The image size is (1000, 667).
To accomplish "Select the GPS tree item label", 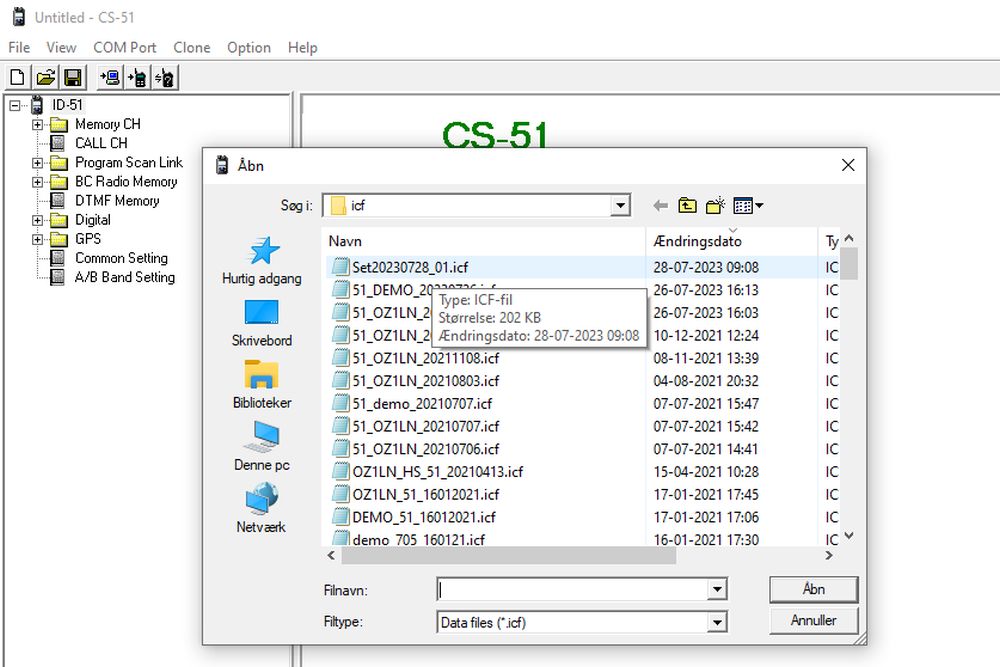I will click(x=88, y=239).
